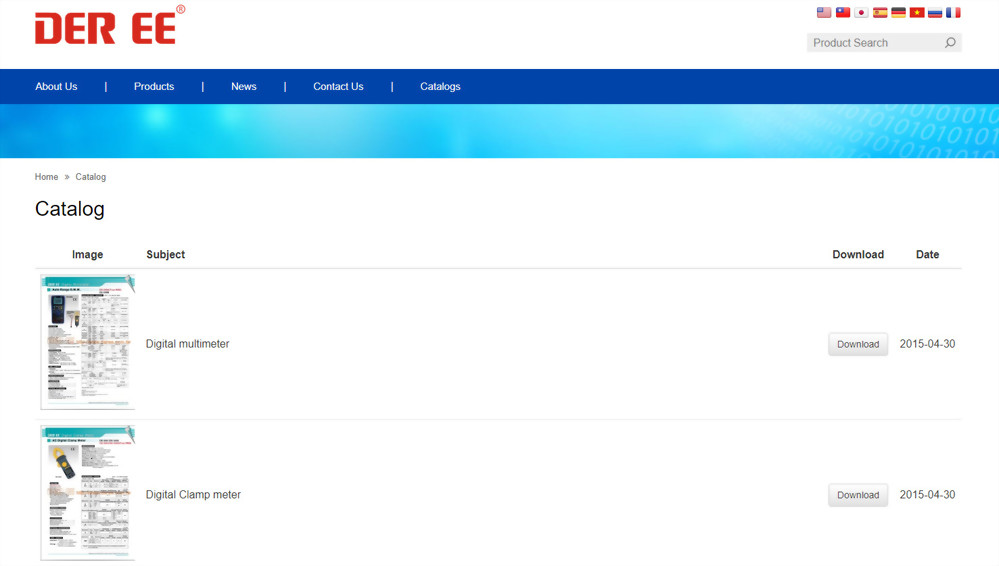Switch language using the US flag

point(824,13)
